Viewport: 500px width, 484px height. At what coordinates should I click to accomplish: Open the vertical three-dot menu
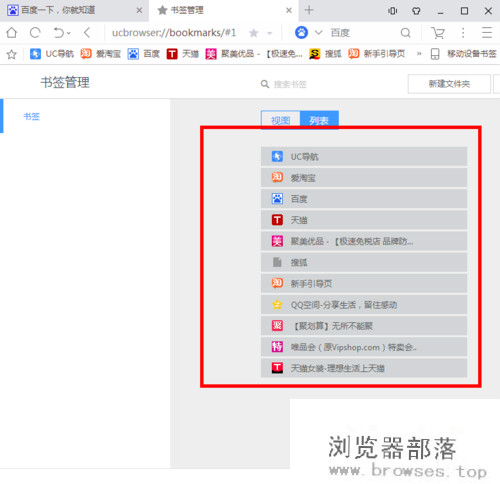click(463, 33)
